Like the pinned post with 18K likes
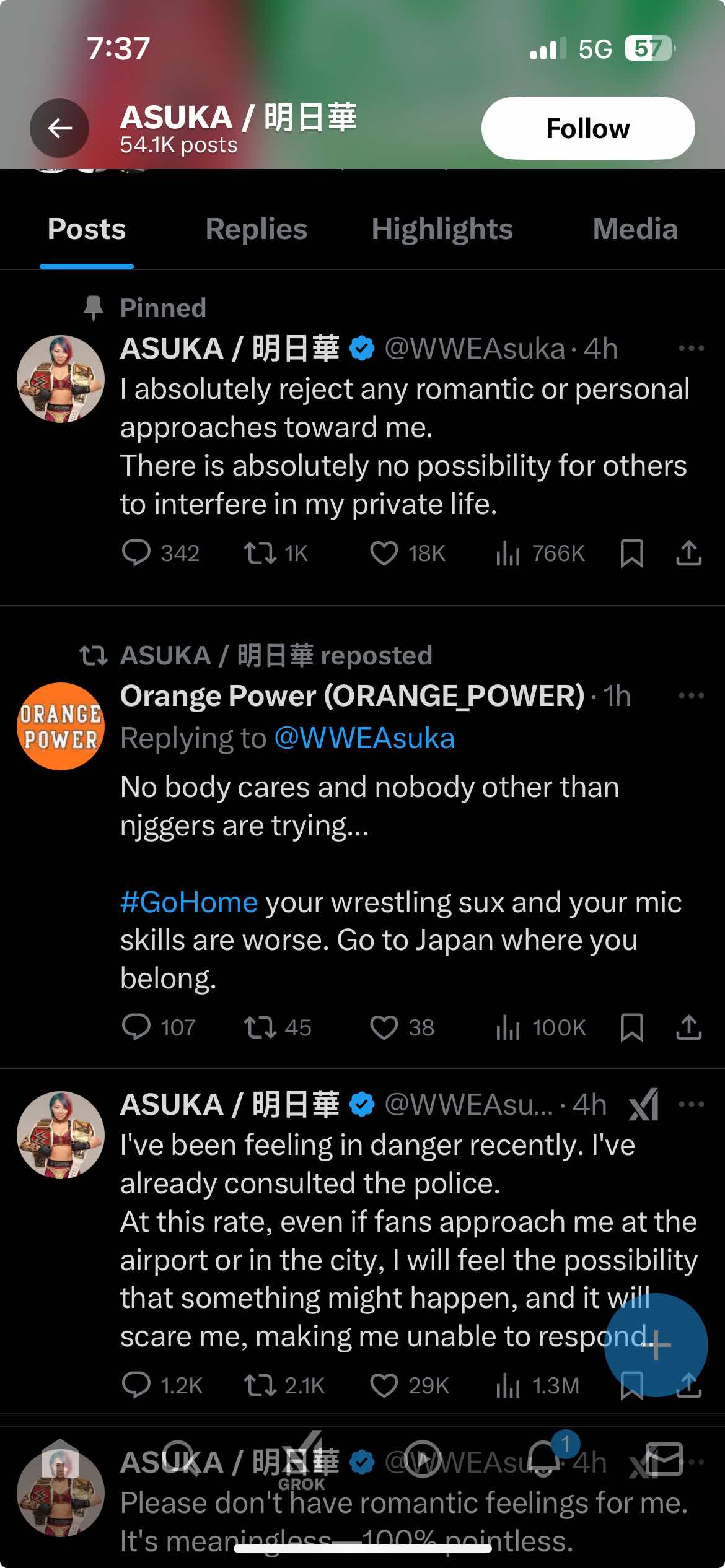Image resolution: width=725 pixels, height=1568 pixels. click(384, 553)
